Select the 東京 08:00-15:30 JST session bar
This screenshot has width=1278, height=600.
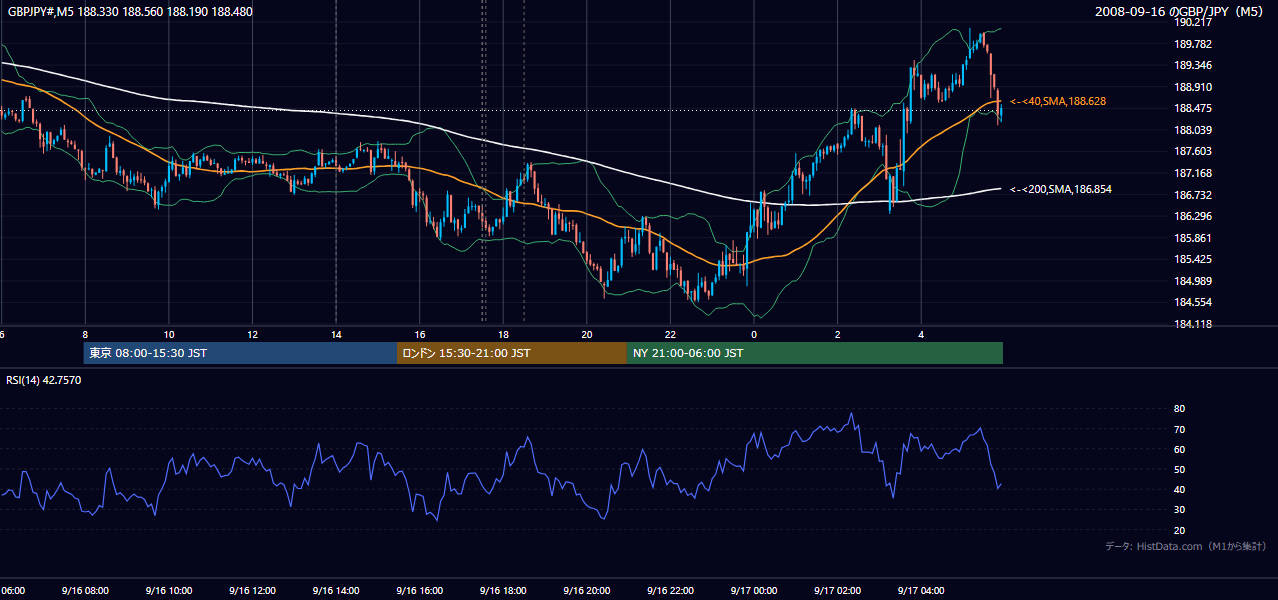point(240,353)
